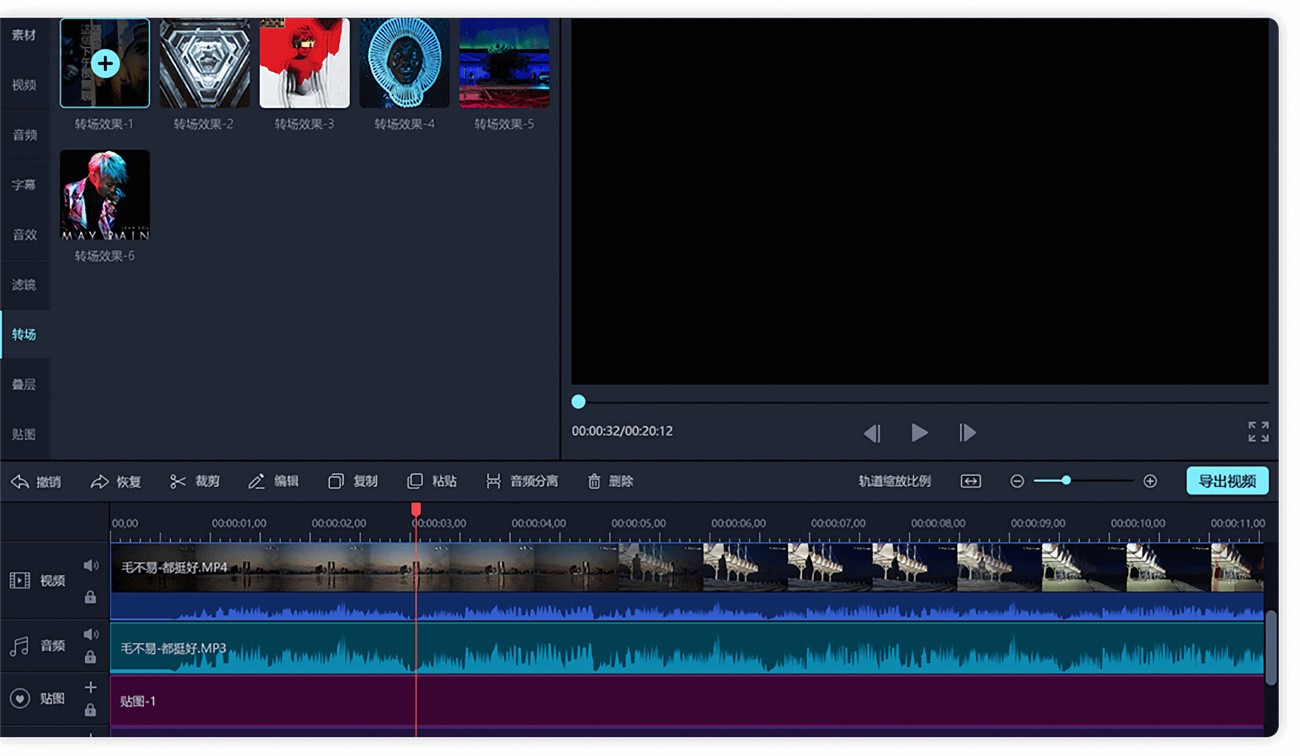Click the undo (撤销) arrow icon
The width and height of the screenshot is (1300, 756).
pos(20,482)
